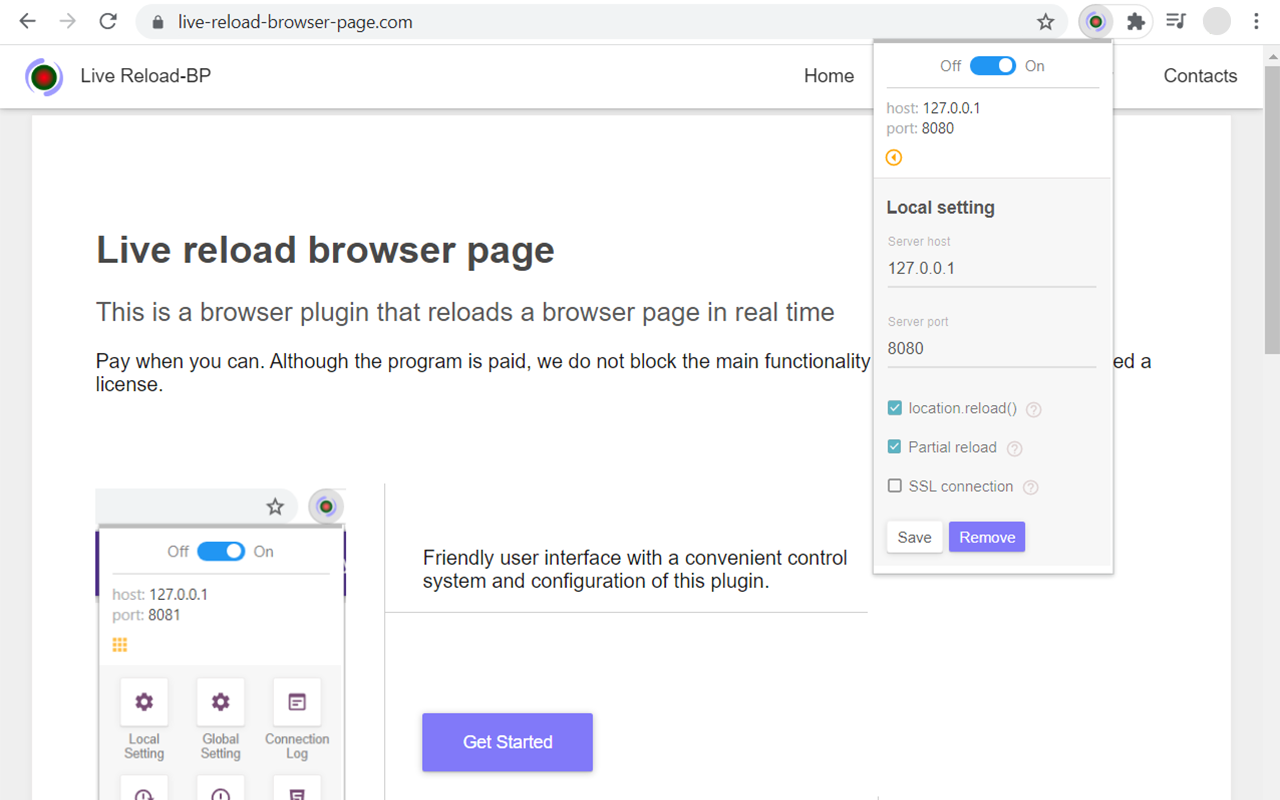Click the location.reload() help icon
The image size is (1280, 800).
pyautogui.click(x=1033, y=409)
